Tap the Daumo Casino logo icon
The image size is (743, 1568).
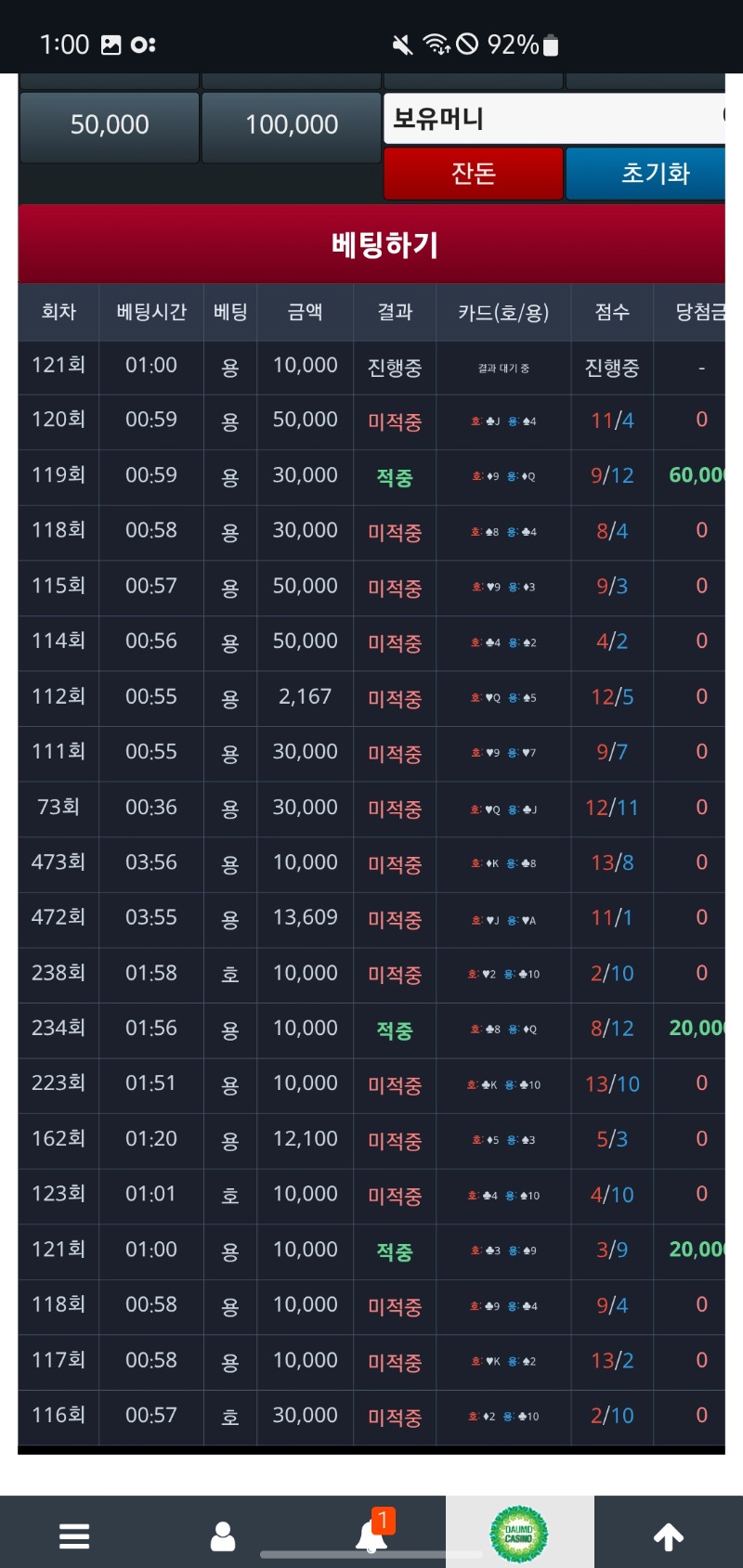pos(519,1535)
